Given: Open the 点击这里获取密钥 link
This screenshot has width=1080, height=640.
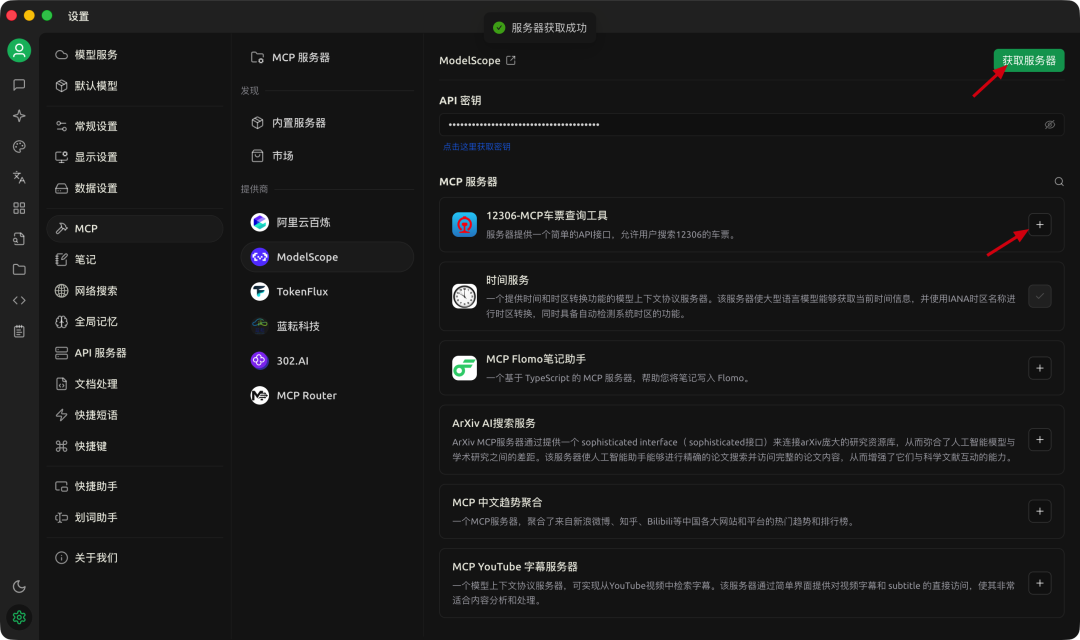Looking at the screenshot, I should tap(478, 145).
